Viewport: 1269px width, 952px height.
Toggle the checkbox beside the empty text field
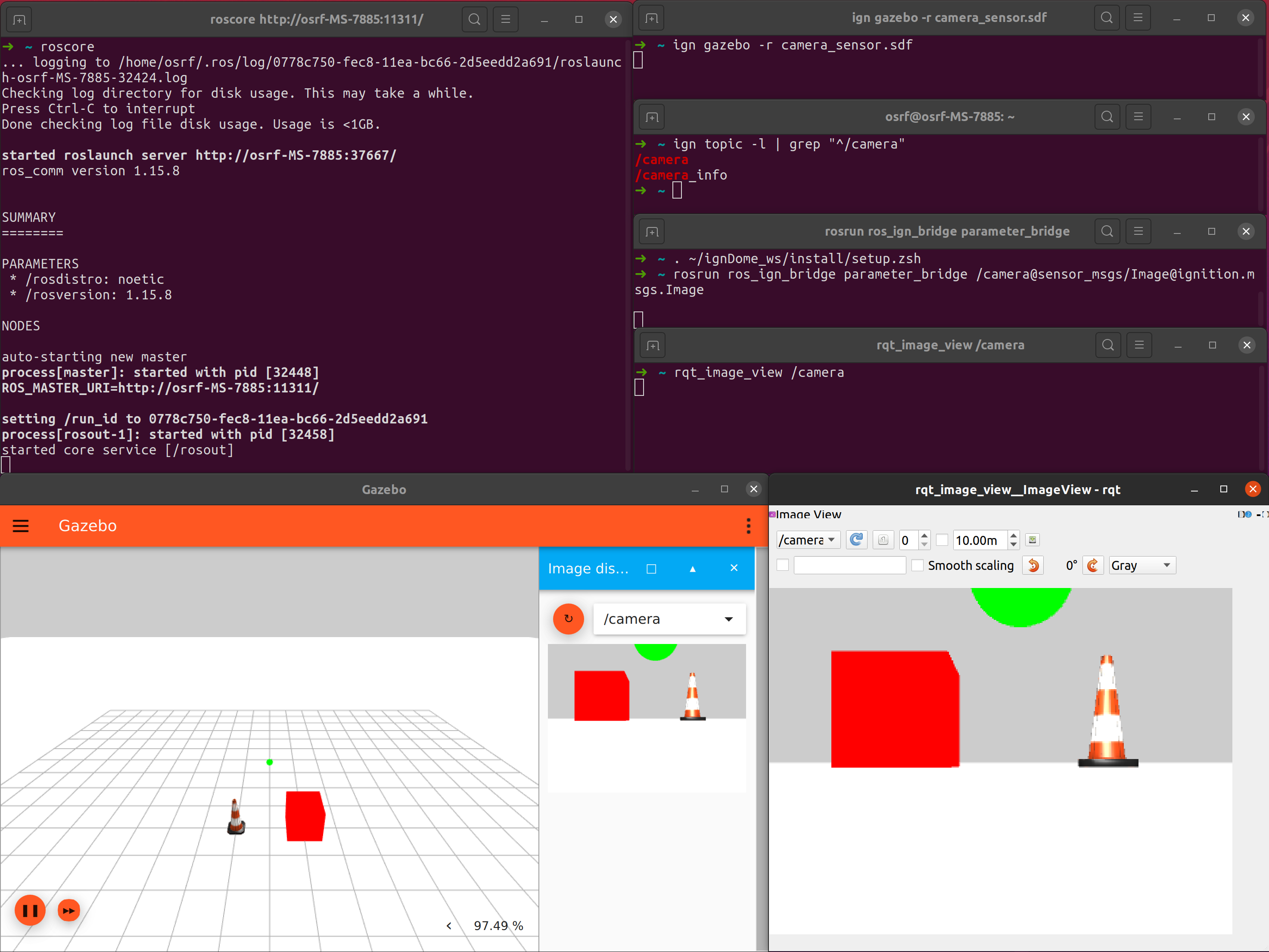pos(783,565)
